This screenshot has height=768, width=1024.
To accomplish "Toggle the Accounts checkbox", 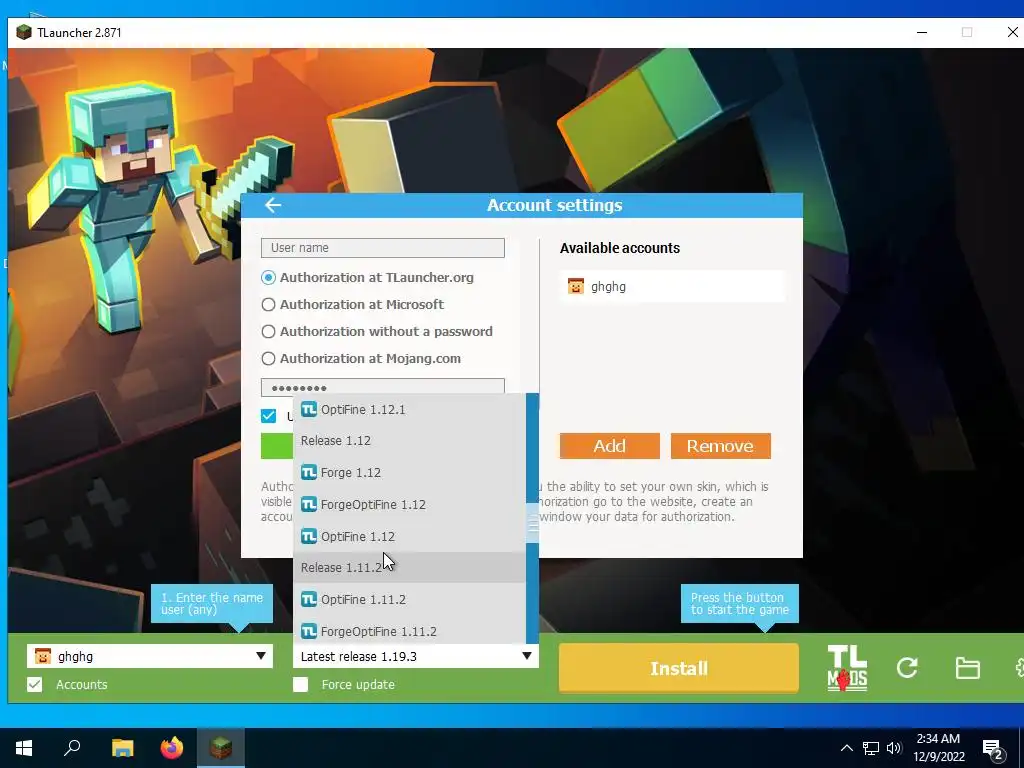I will [35, 684].
